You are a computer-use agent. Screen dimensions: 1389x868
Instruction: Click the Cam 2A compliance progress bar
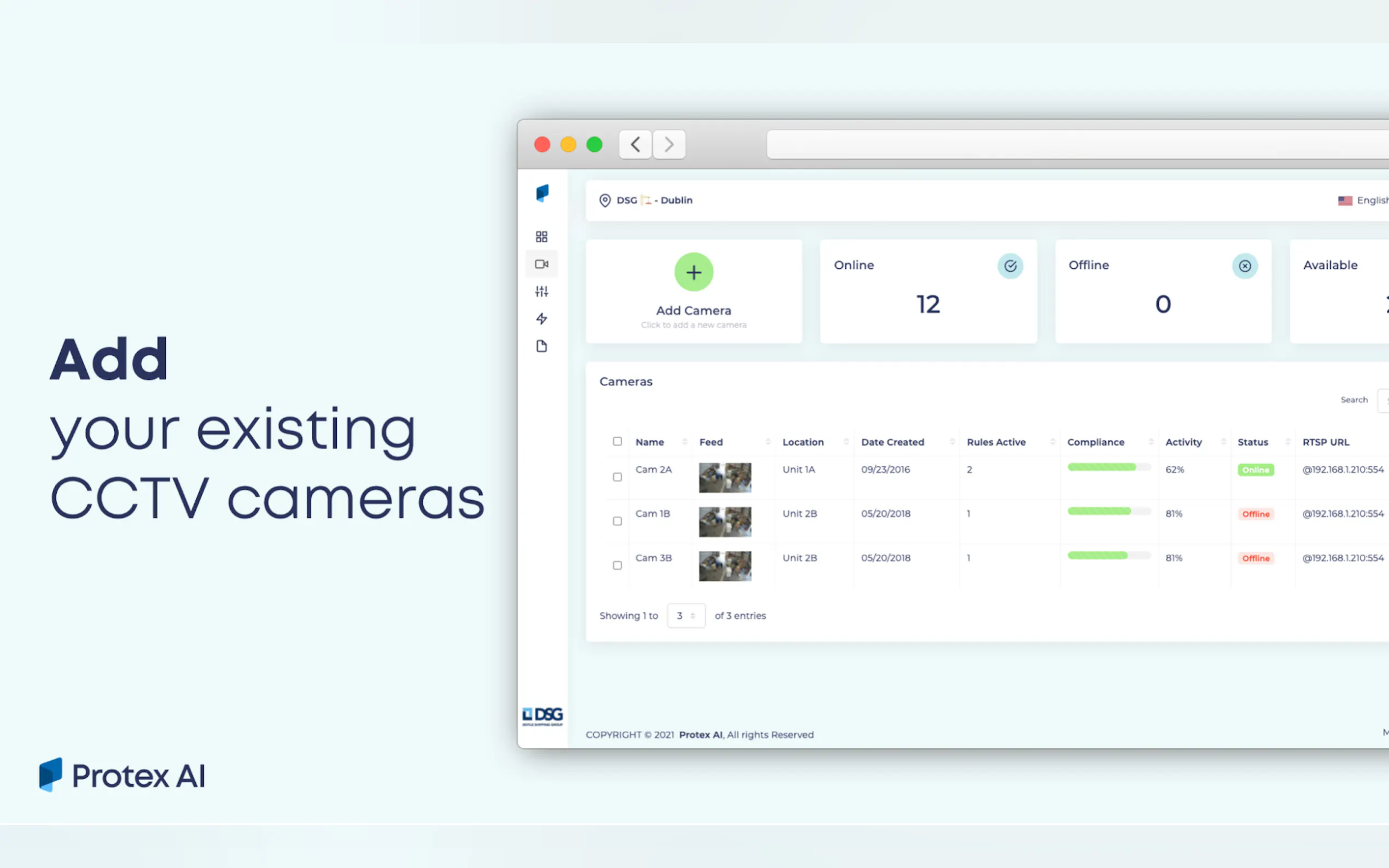click(1108, 467)
